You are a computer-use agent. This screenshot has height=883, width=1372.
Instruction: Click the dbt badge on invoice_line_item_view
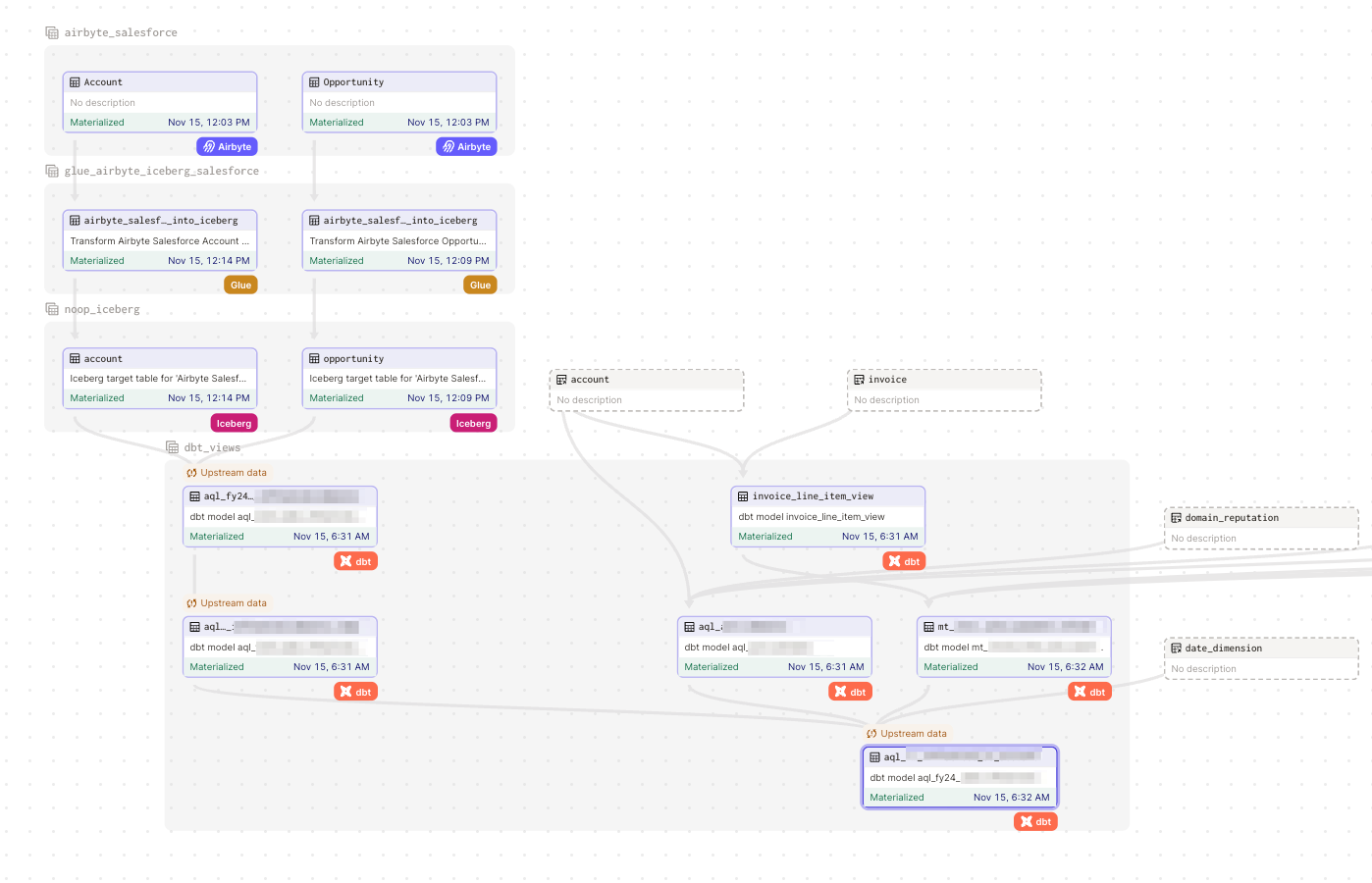903,560
